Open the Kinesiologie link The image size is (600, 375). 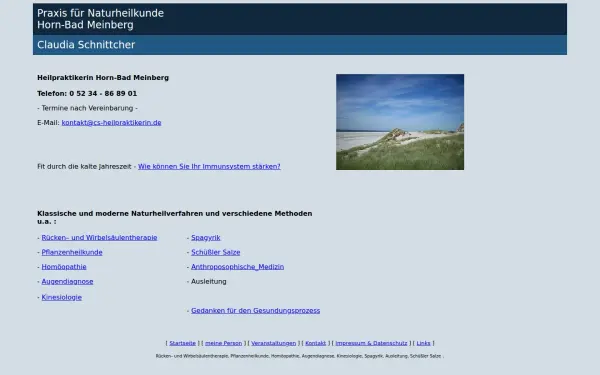coord(62,297)
